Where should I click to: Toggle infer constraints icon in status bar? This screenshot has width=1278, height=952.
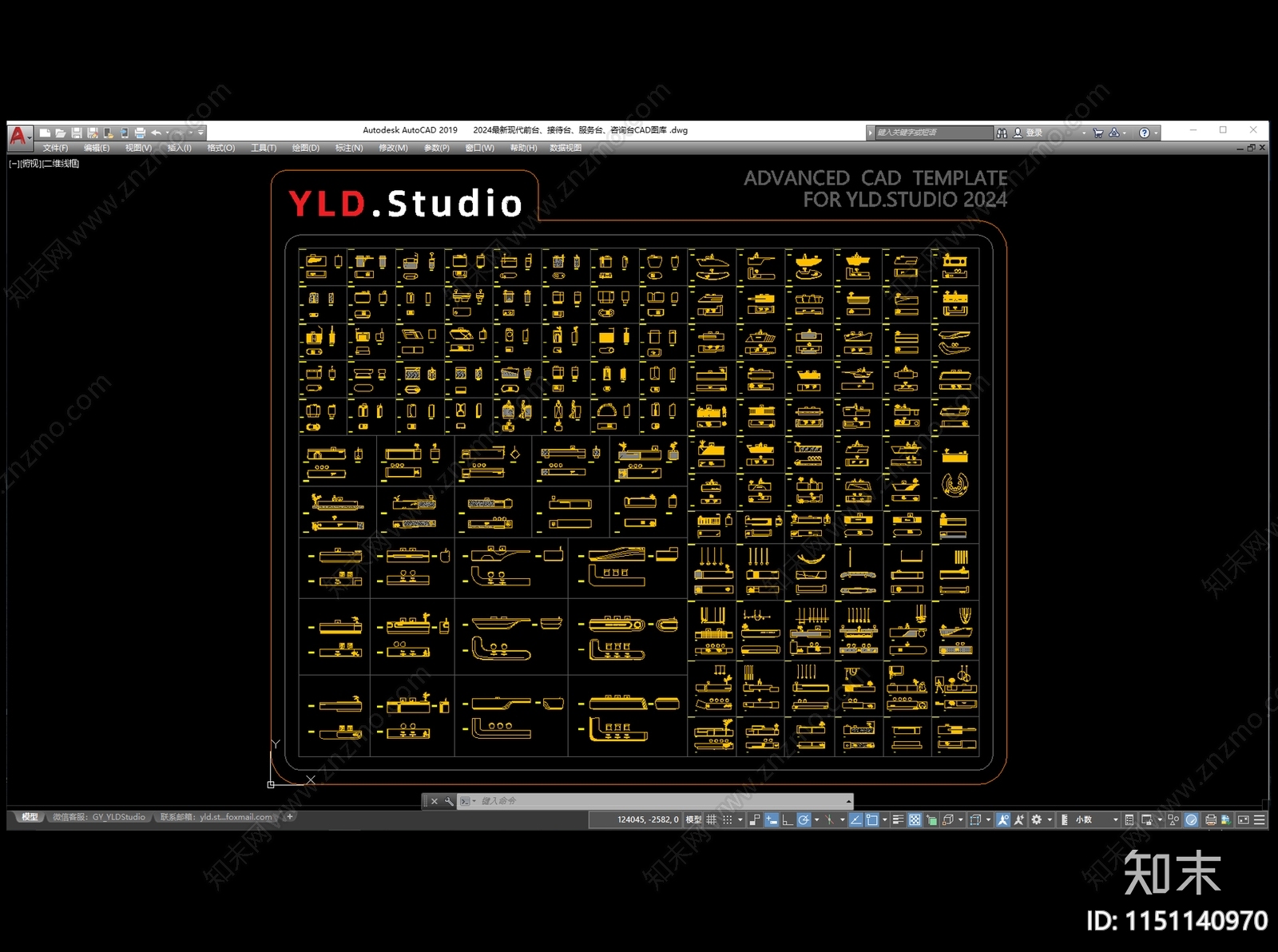[x=755, y=819]
